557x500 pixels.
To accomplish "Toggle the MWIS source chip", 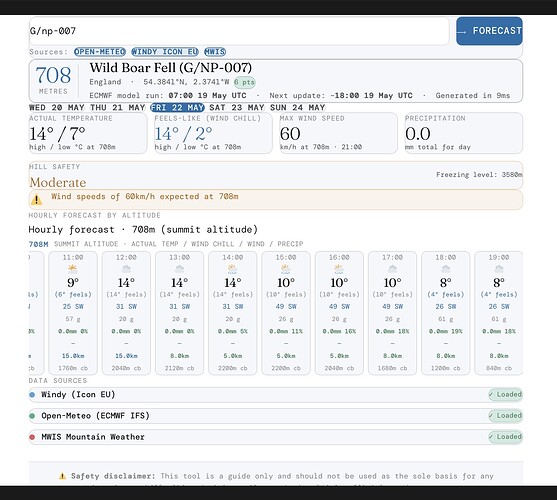I will click(215, 52).
